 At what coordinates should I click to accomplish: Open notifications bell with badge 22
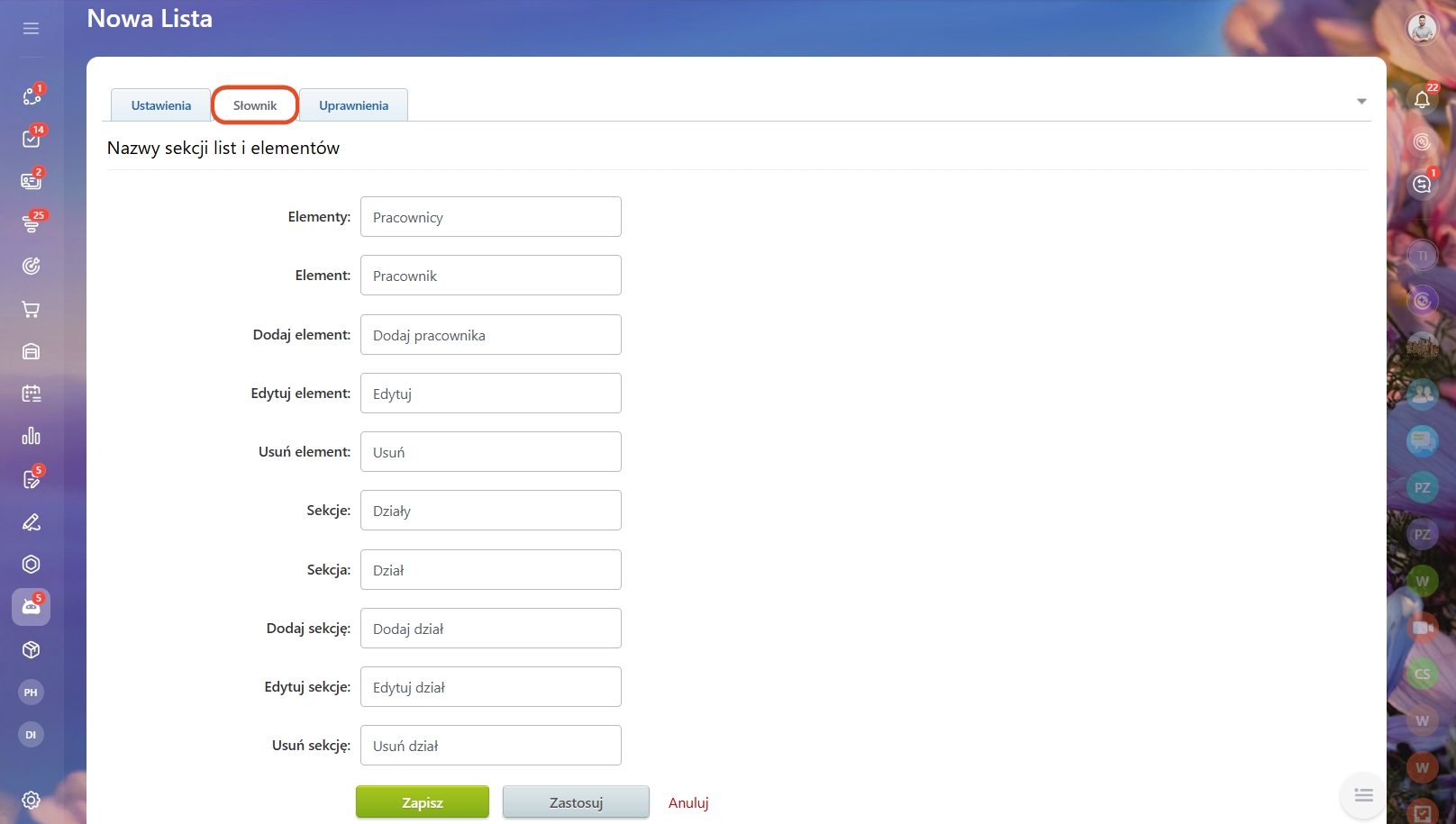click(1422, 99)
